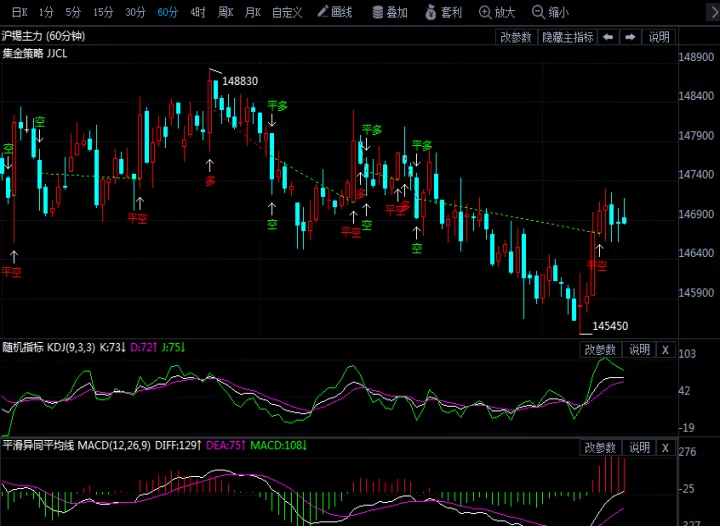Screen dimensions: 720x526
Task: Click the red 多 signal below the peak candle
Action: point(210,181)
